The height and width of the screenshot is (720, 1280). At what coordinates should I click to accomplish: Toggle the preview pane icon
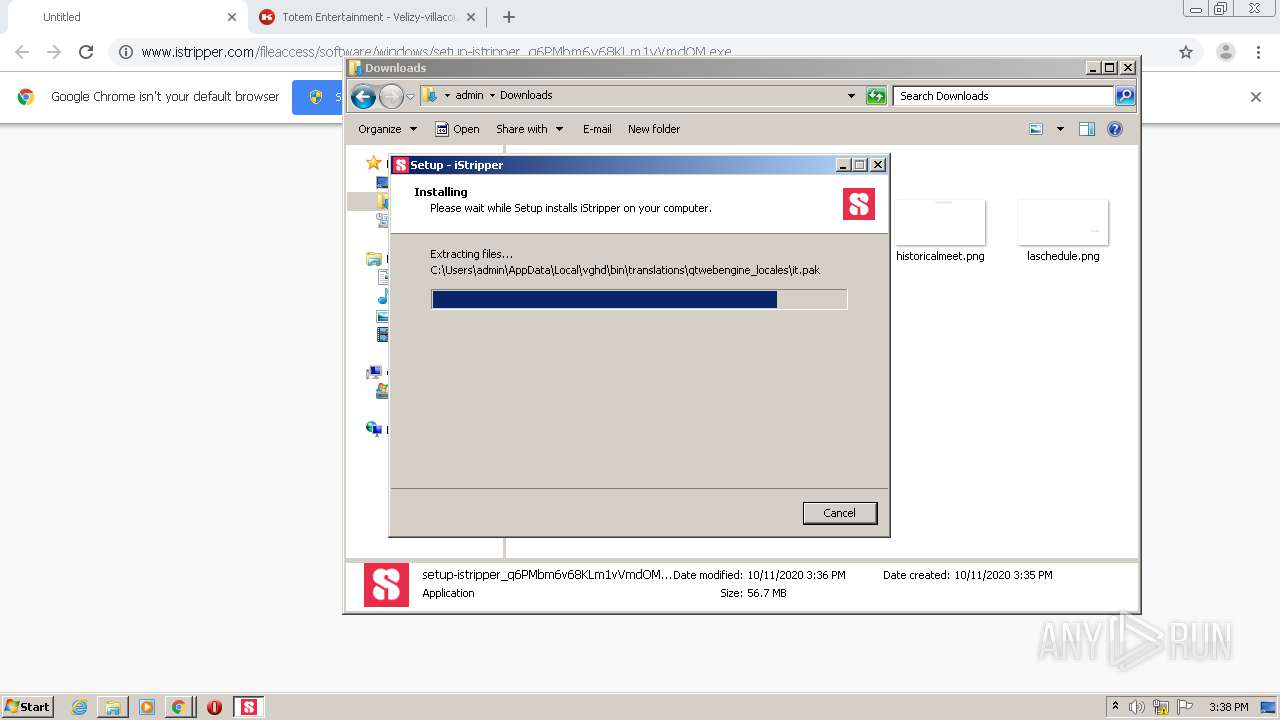(1087, 129)
